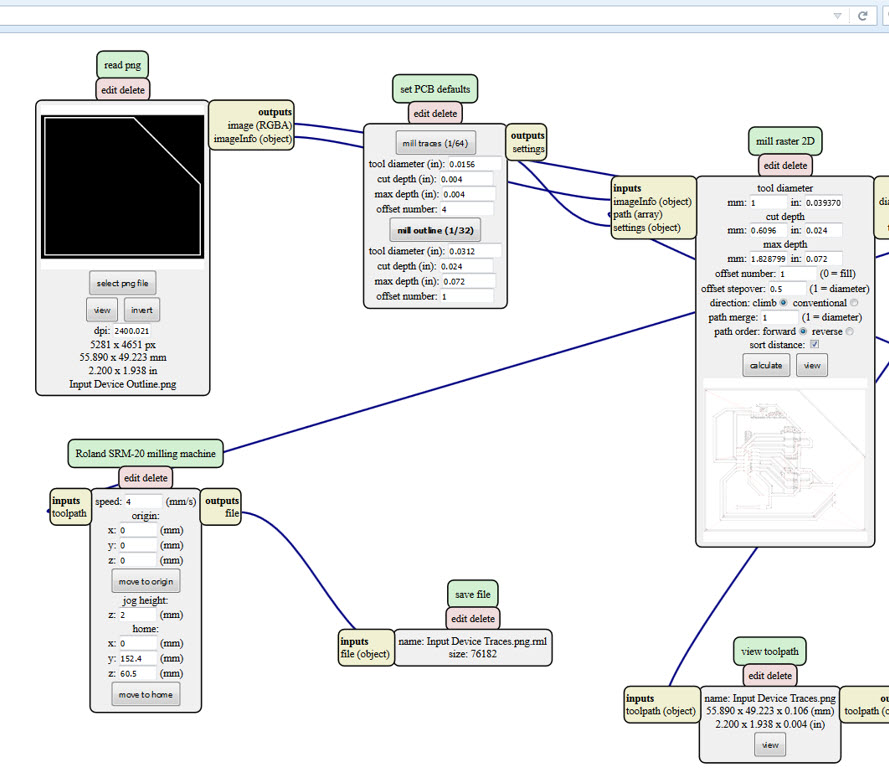The height and width of the screenshot is (768, 889).
Task: Click delete link under read png
Action: 132,90
